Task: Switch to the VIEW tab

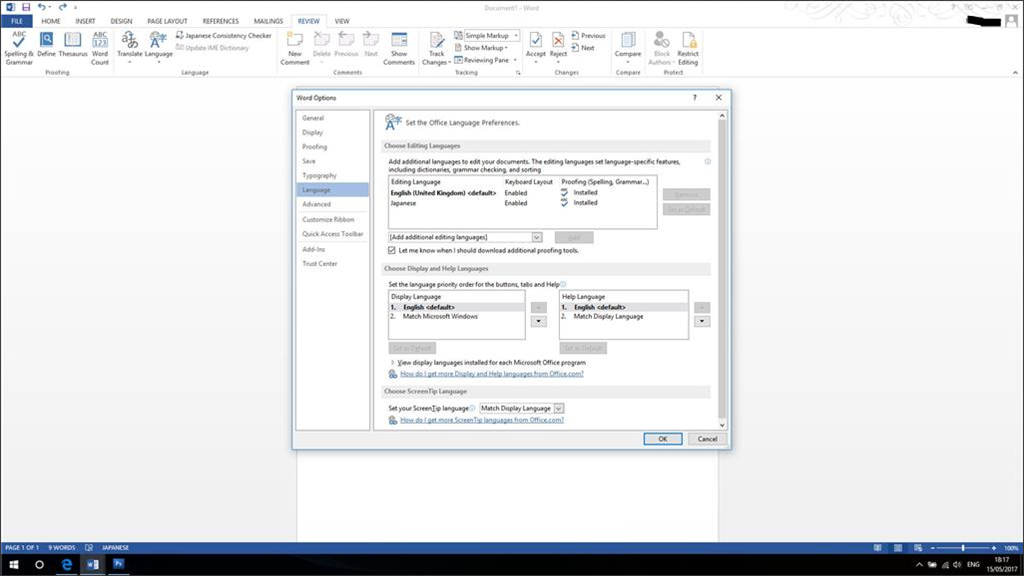Action: 342,21
